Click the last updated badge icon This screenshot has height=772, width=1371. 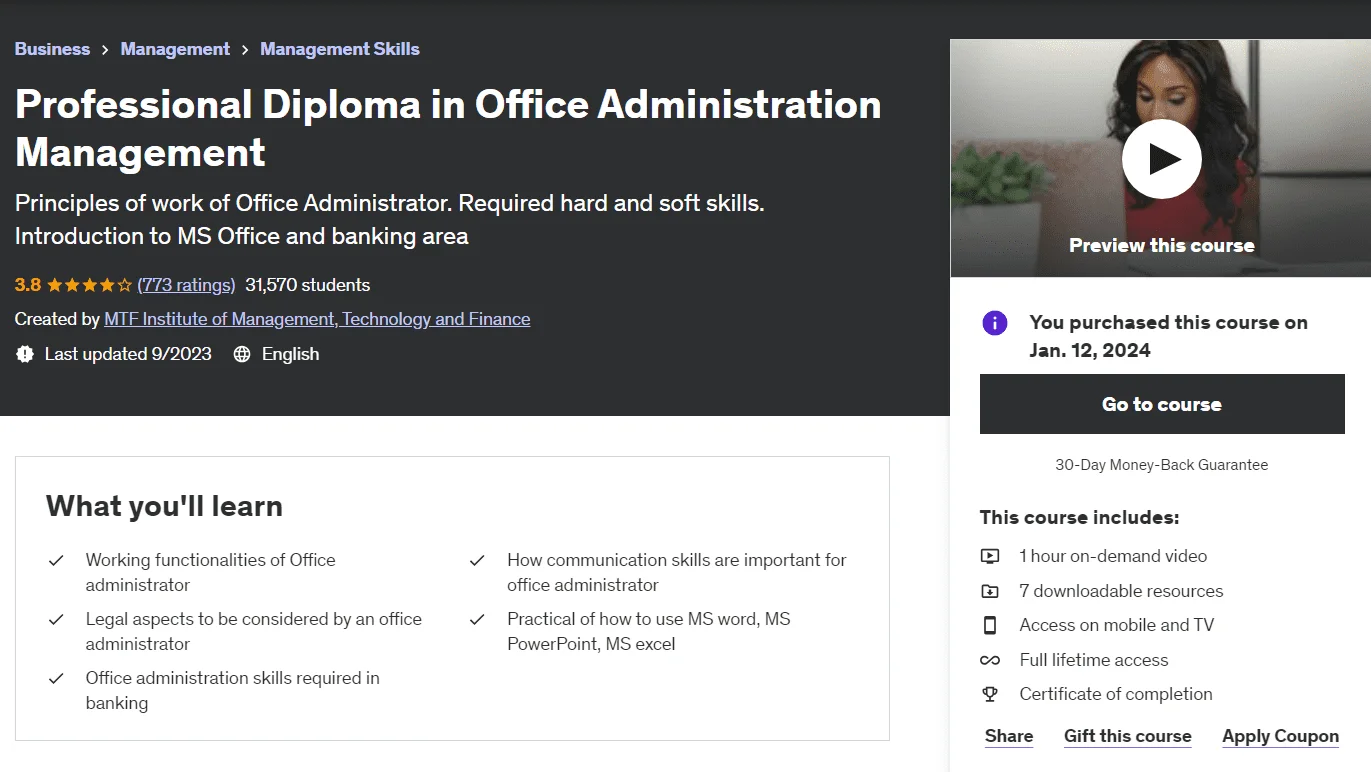tap(25, 354)
